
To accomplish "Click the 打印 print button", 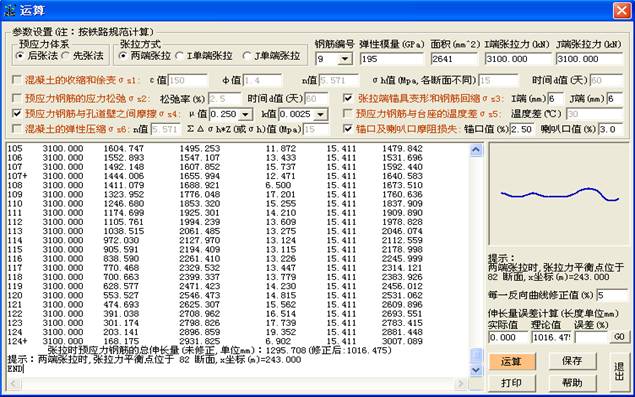I will (x=512, y=383).
